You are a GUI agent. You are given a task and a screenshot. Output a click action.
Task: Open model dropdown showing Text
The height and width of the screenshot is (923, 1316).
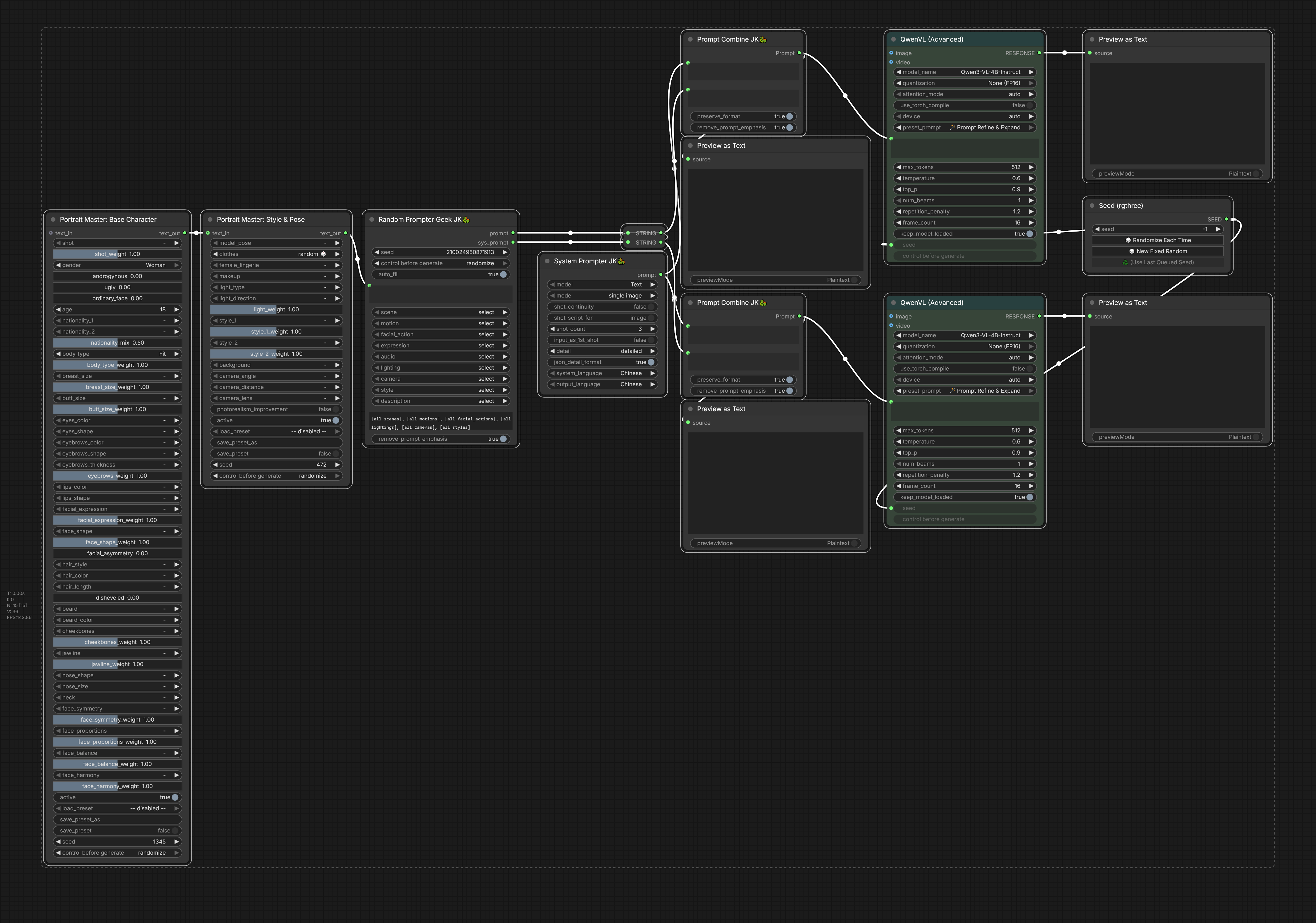coord(602,284)
